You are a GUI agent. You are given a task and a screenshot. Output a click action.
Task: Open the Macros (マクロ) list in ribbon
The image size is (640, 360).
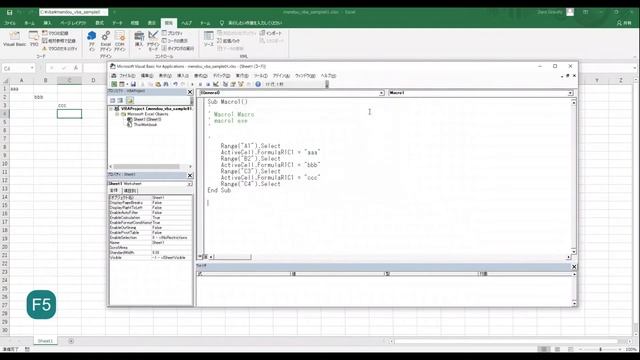[34, 39]
